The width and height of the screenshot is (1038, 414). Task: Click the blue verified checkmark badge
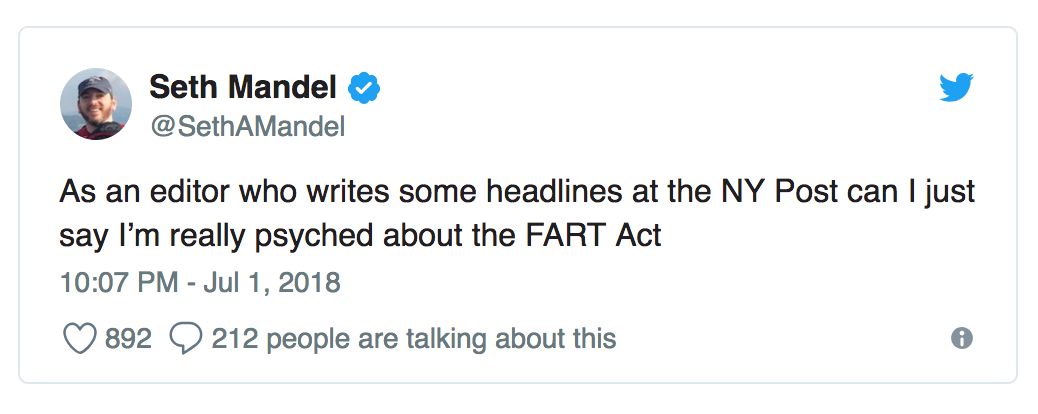(x=363, y=88)
